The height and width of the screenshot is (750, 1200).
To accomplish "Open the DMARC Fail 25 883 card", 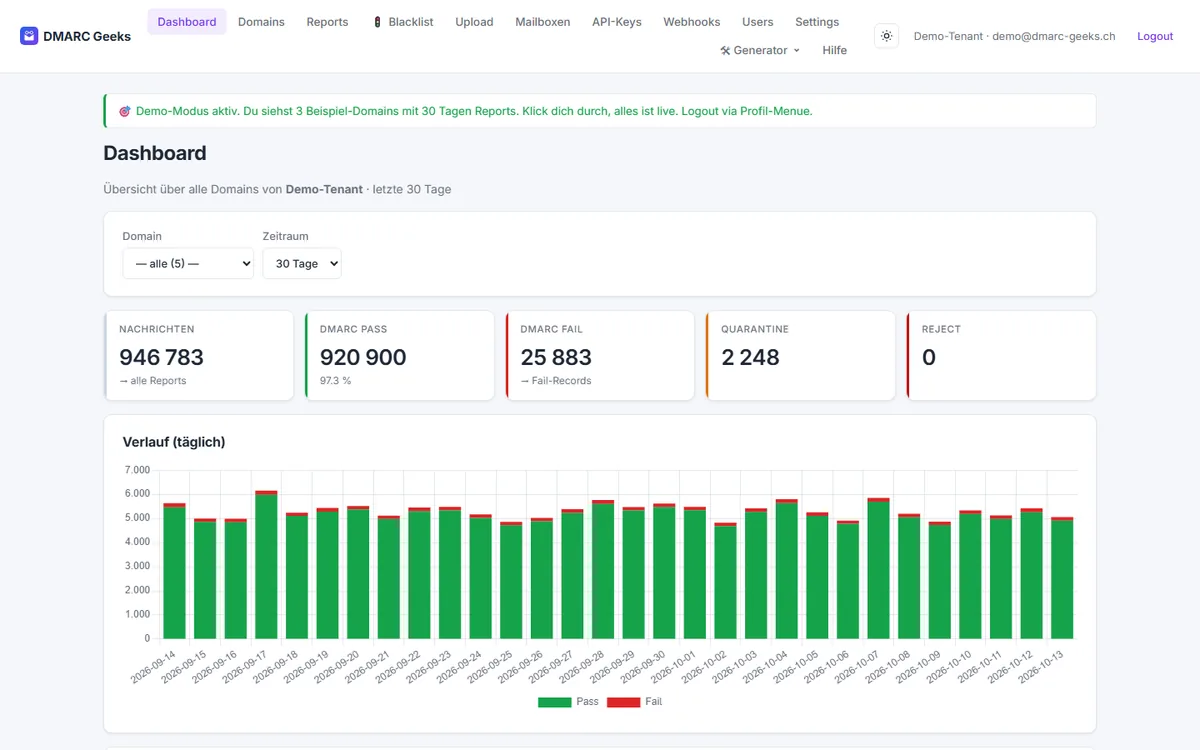I will pyautogui.click(x=600, y=355).
